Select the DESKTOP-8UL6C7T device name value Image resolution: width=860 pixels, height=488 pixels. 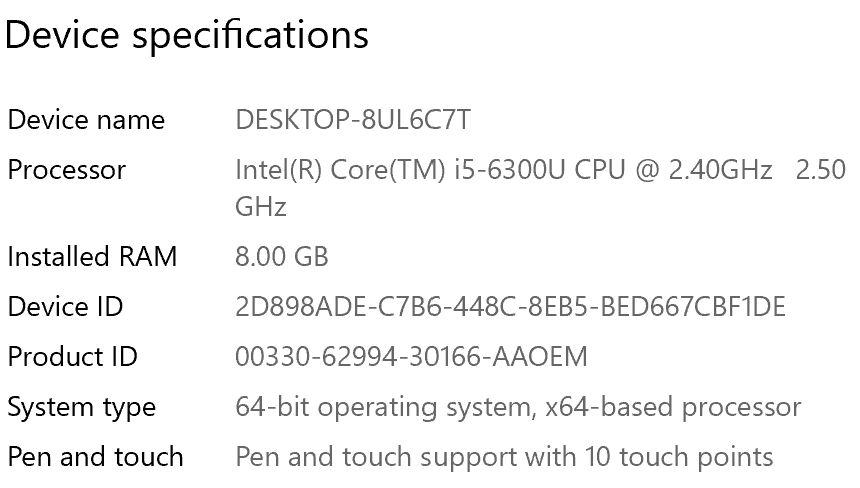pos(352,120)
